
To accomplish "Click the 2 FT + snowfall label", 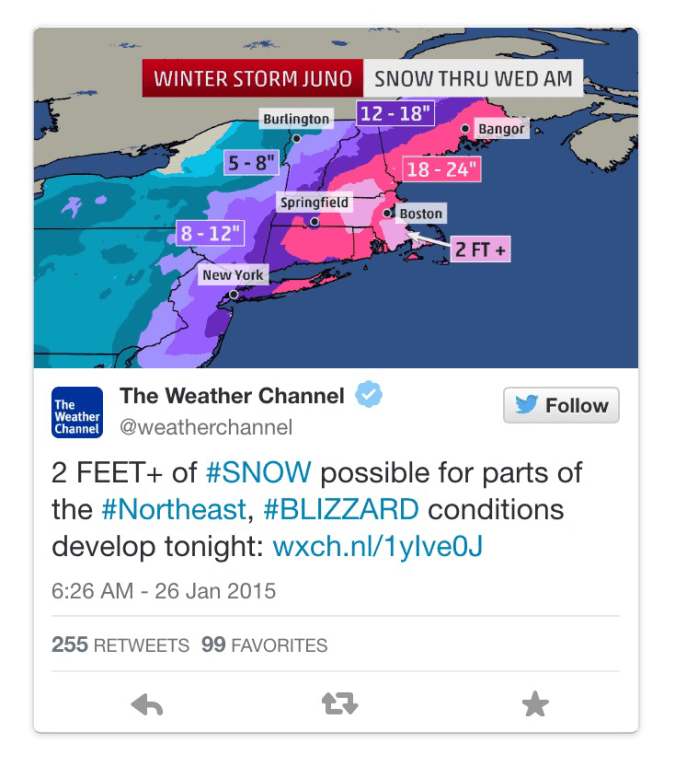I will pos(481,249).
